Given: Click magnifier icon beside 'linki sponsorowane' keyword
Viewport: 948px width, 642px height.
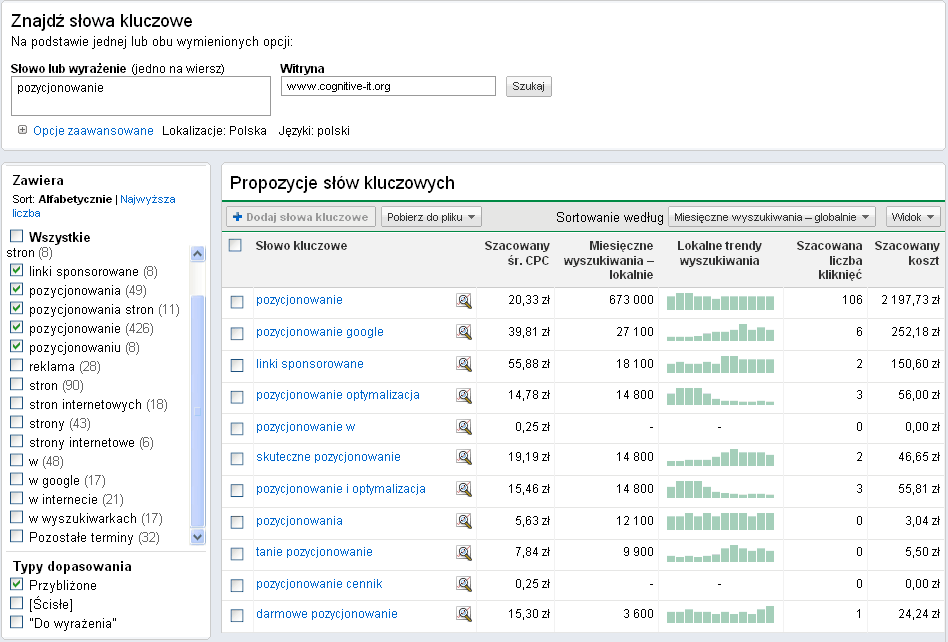Looking at the screenshot, I should tap(464, 365).
